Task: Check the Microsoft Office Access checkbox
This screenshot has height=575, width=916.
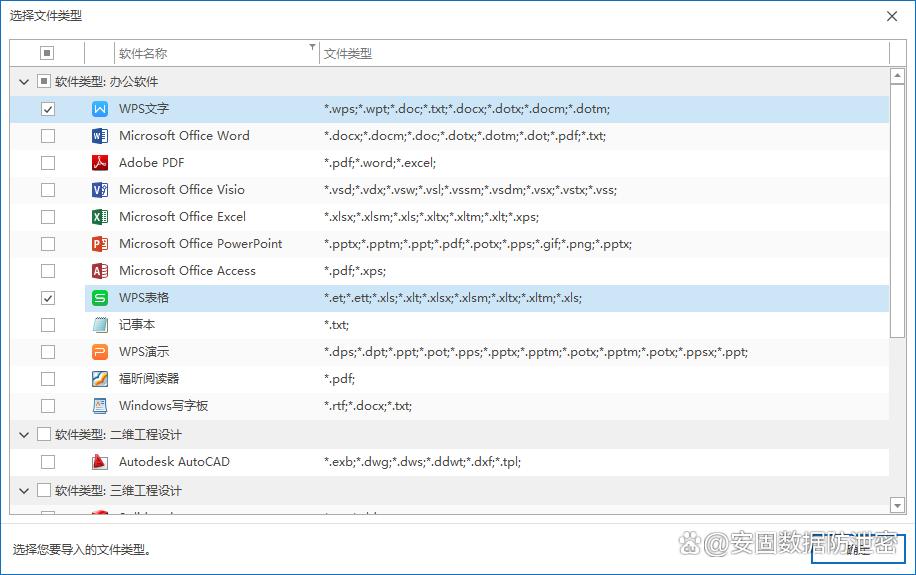Action: pyautogui.click(x=48, y=271)
